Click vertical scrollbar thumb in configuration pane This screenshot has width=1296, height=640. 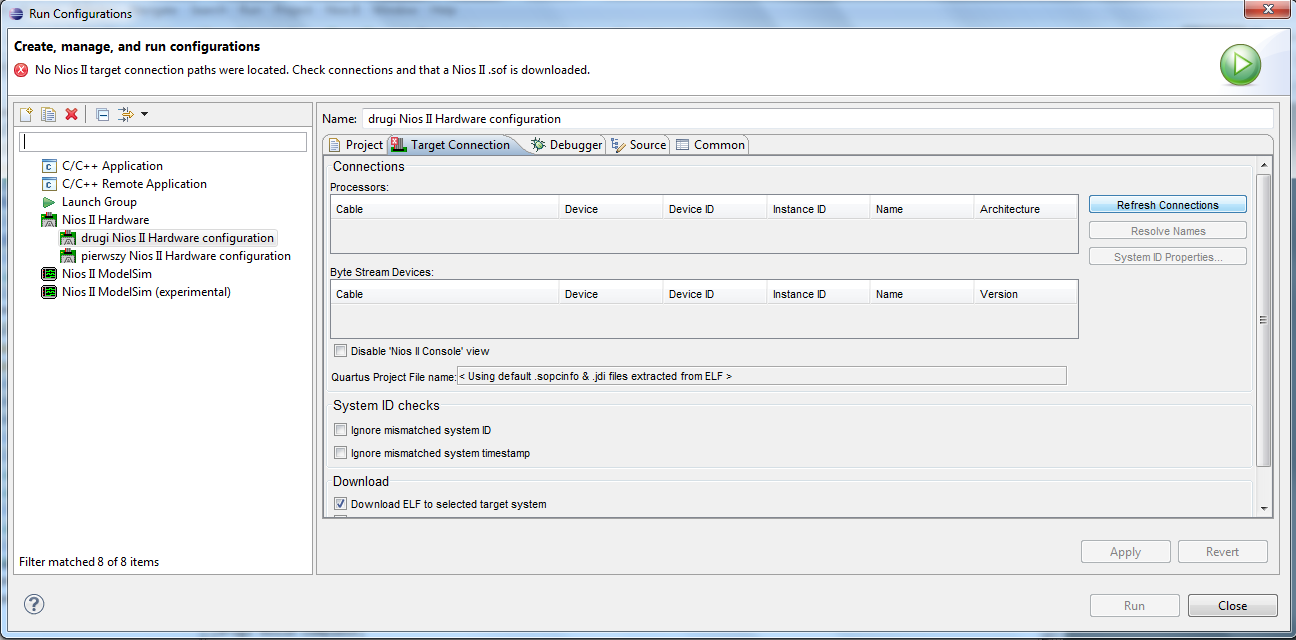(1263, 320)
